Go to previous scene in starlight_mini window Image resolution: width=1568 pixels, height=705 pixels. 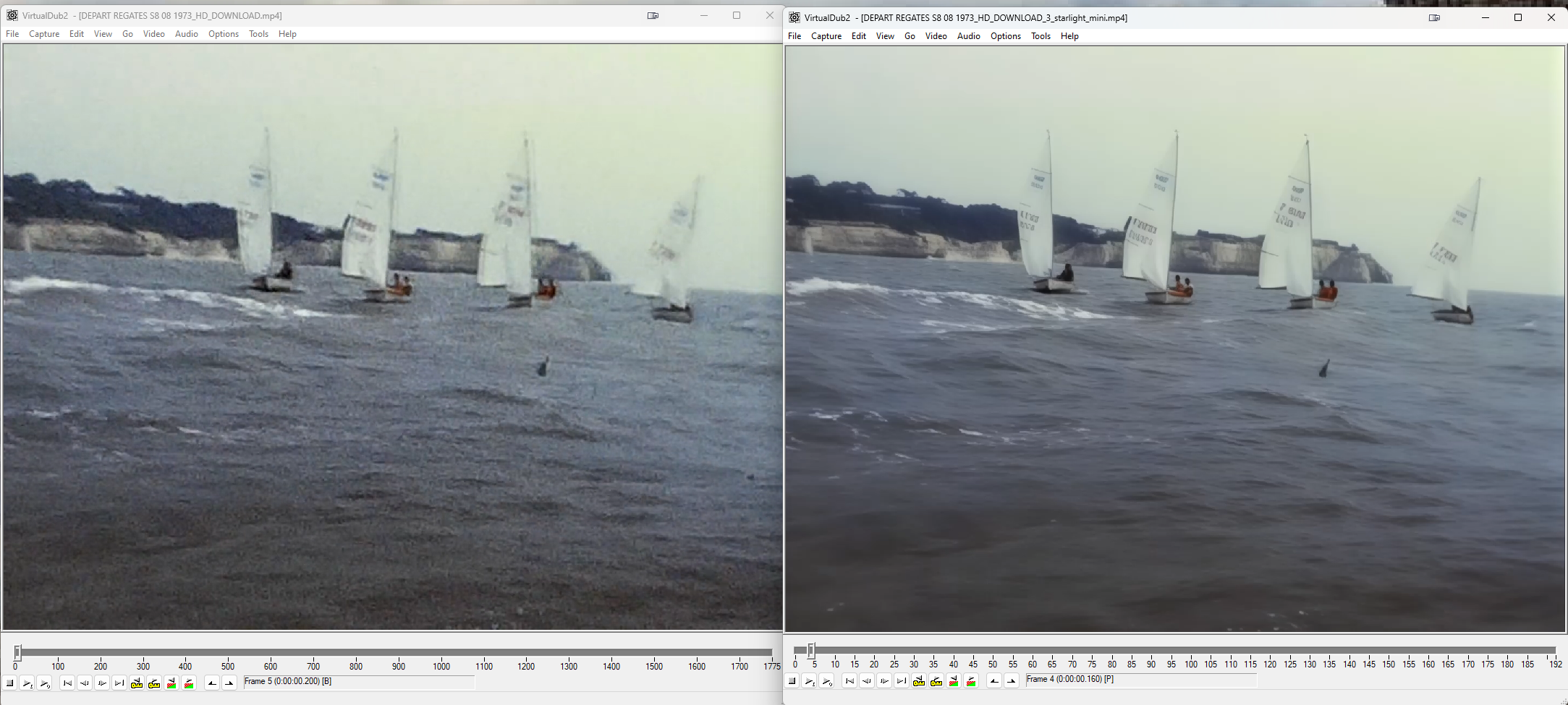(954, 681)
